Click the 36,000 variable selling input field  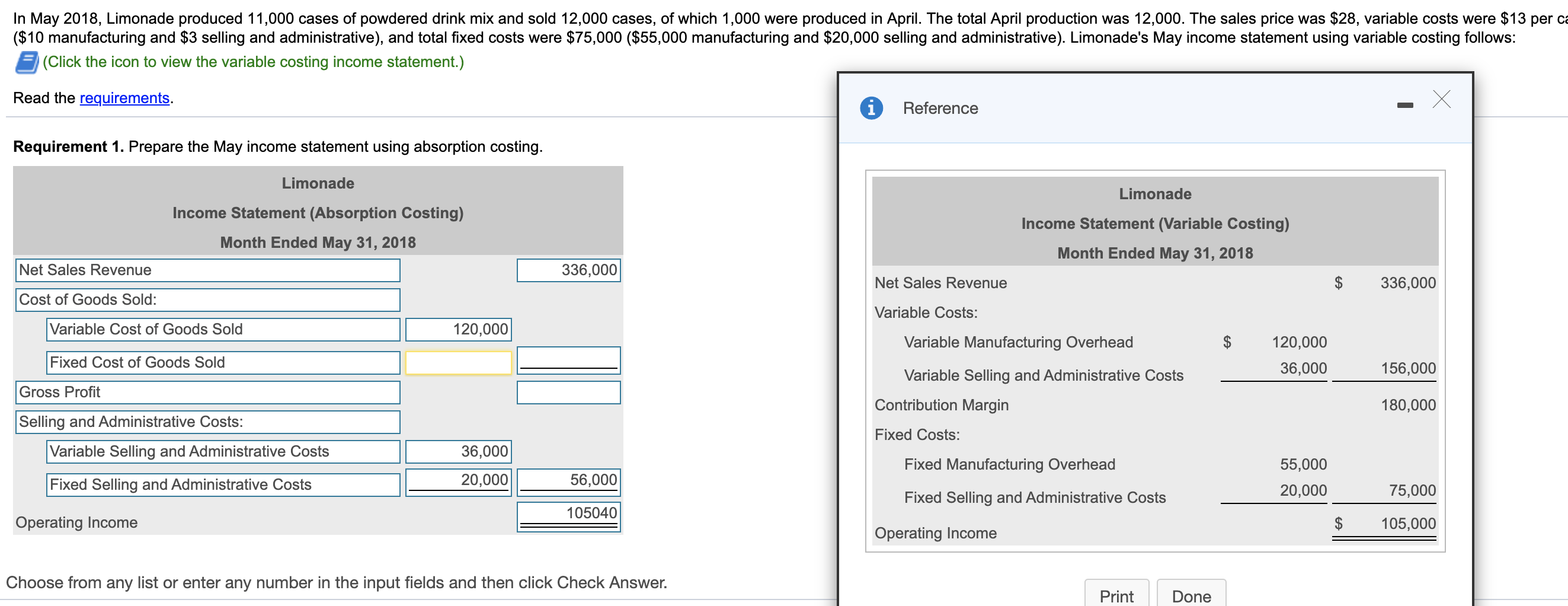pyautogui.click(x=458, y=452)
